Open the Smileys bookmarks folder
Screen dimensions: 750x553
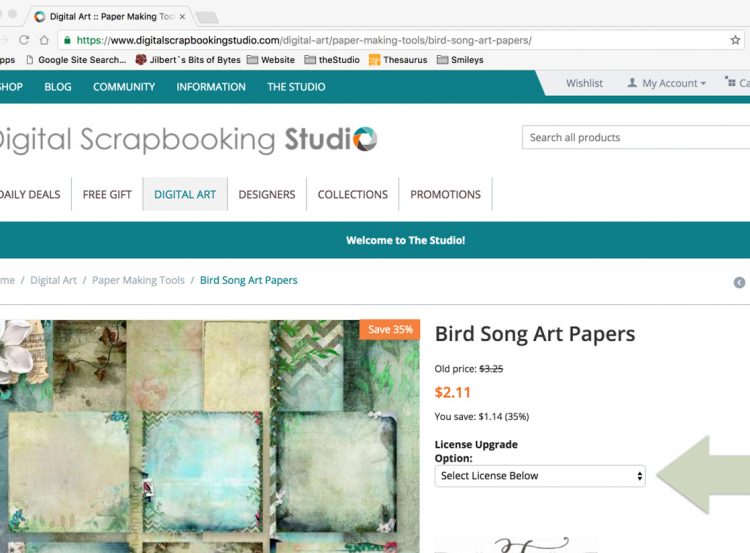[x=460, y=60]
